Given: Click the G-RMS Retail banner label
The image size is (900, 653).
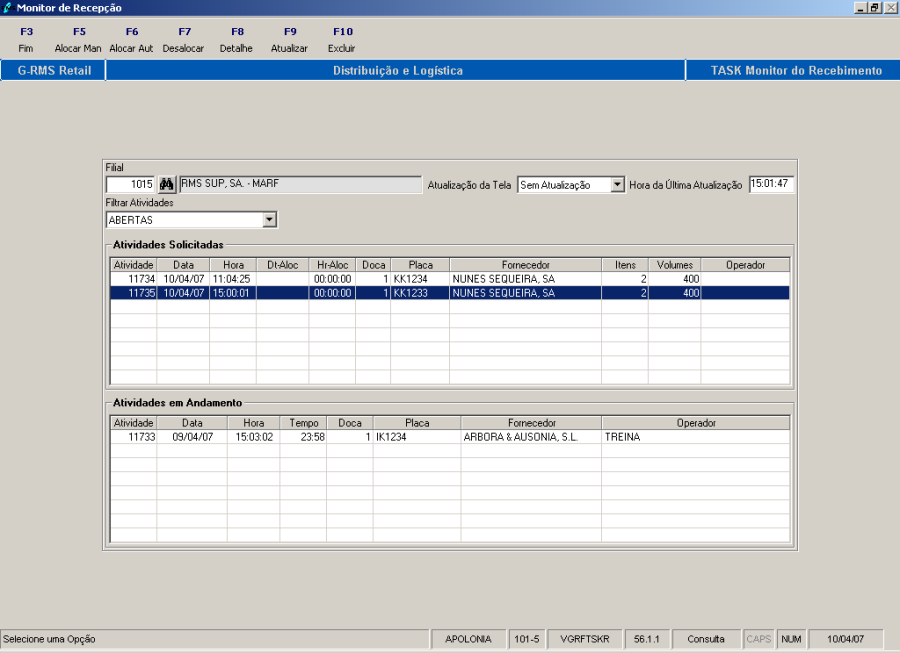Looking at the screenshot, I should click(x=55, y=71).
